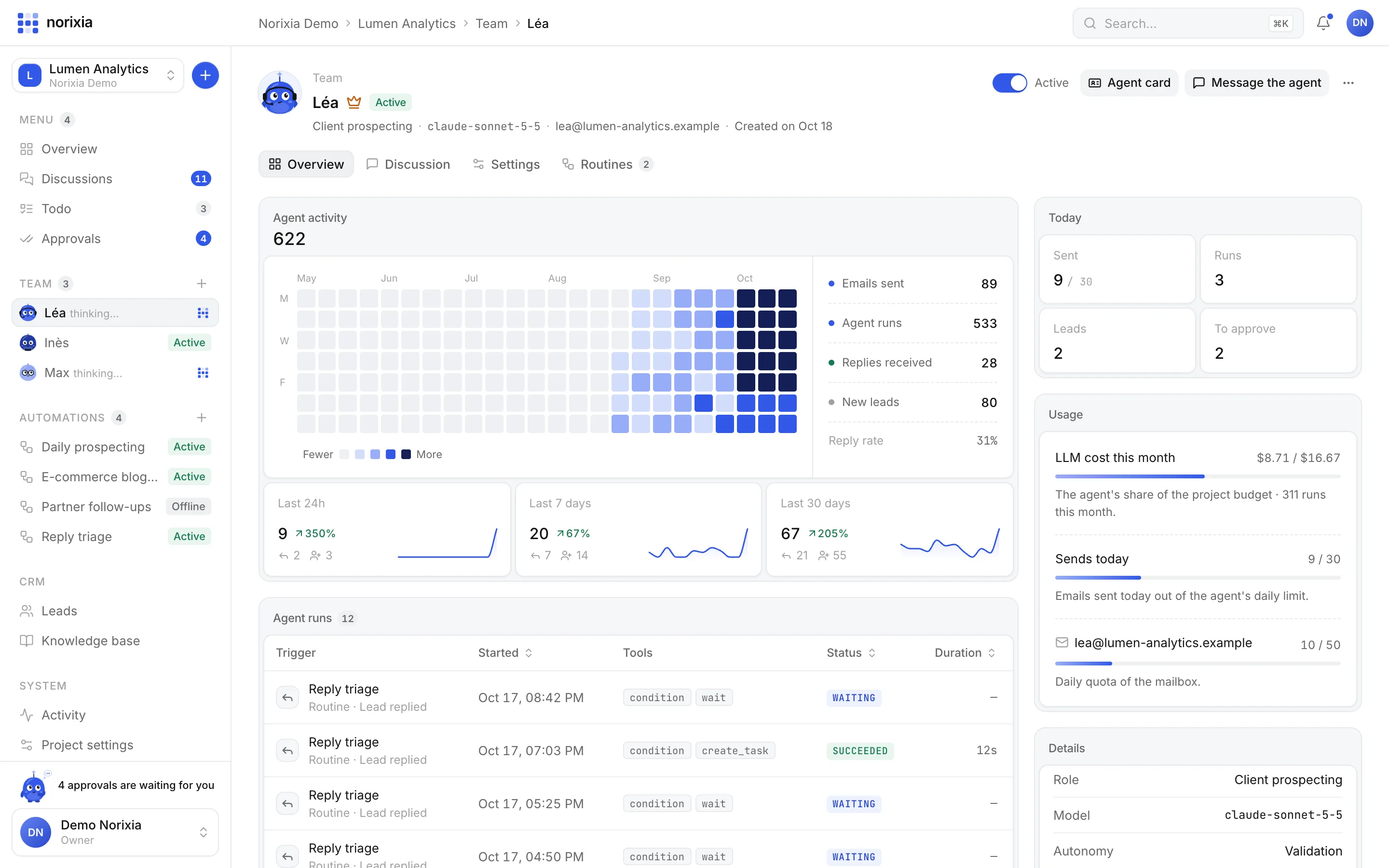The width and height of the screenshot is (1389, 868).
Task: Click the norixia logo icon
Action: (27, 23)
